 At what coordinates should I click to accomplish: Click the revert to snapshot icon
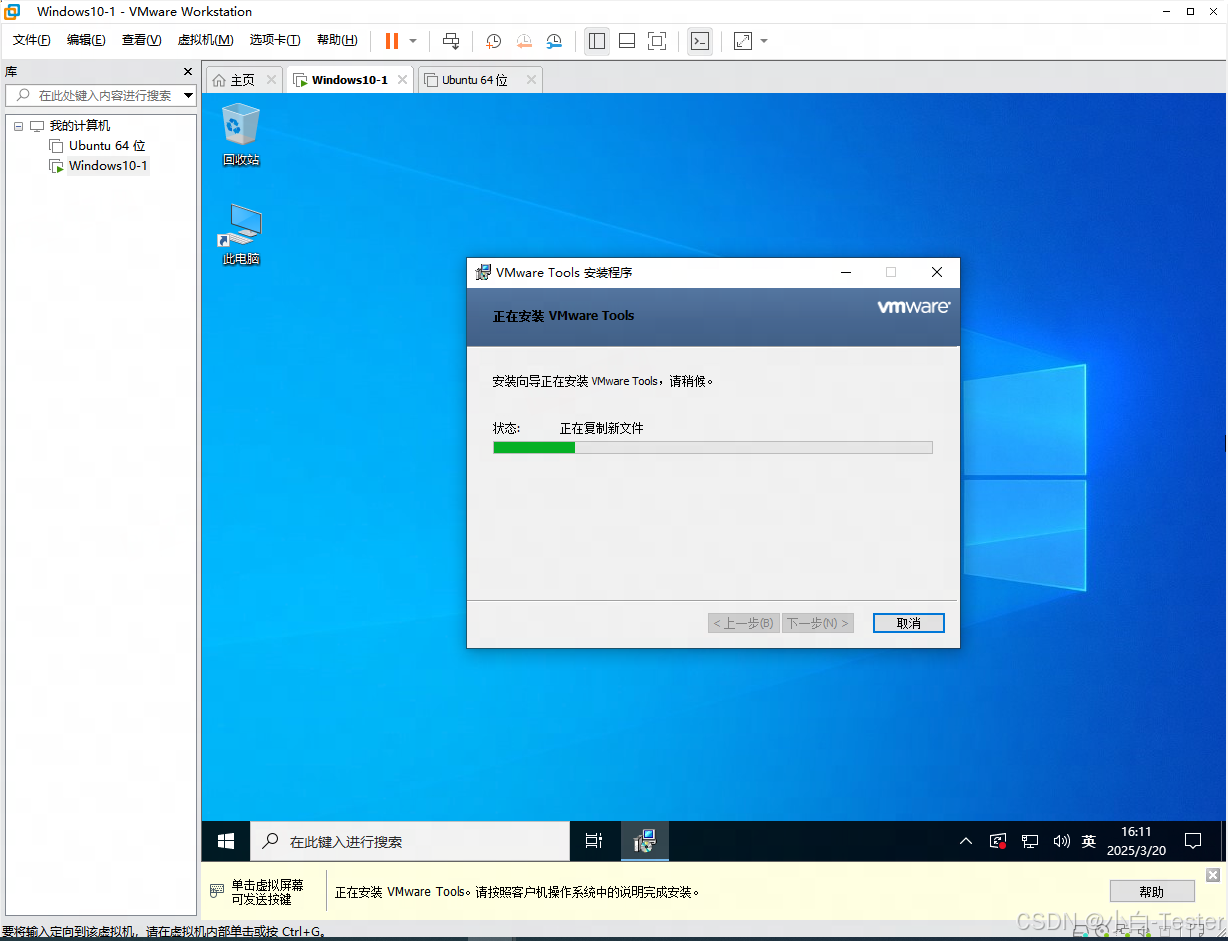pos(524,41)
